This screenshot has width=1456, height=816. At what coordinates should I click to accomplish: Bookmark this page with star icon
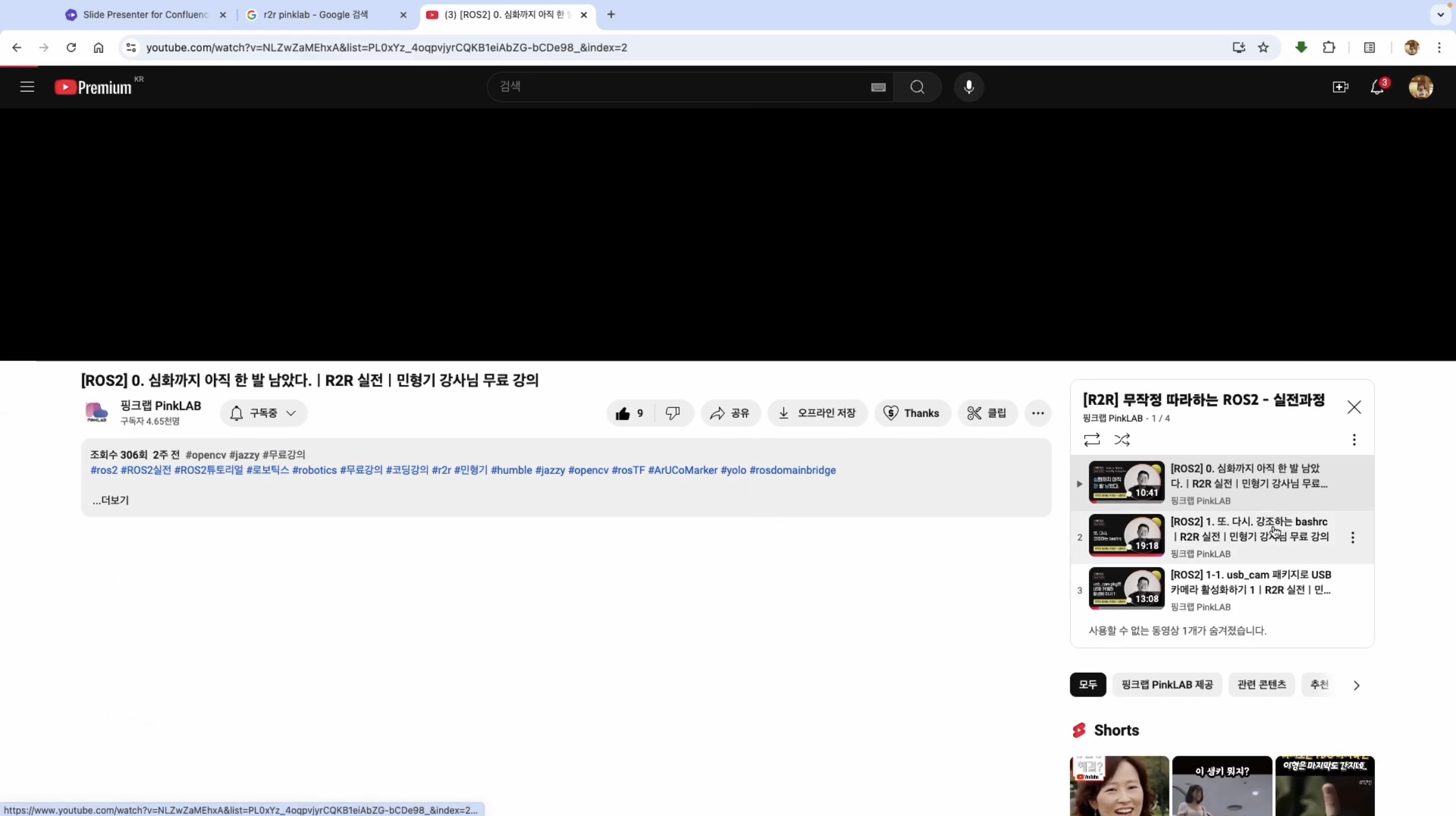click(x=1263, y=48)
